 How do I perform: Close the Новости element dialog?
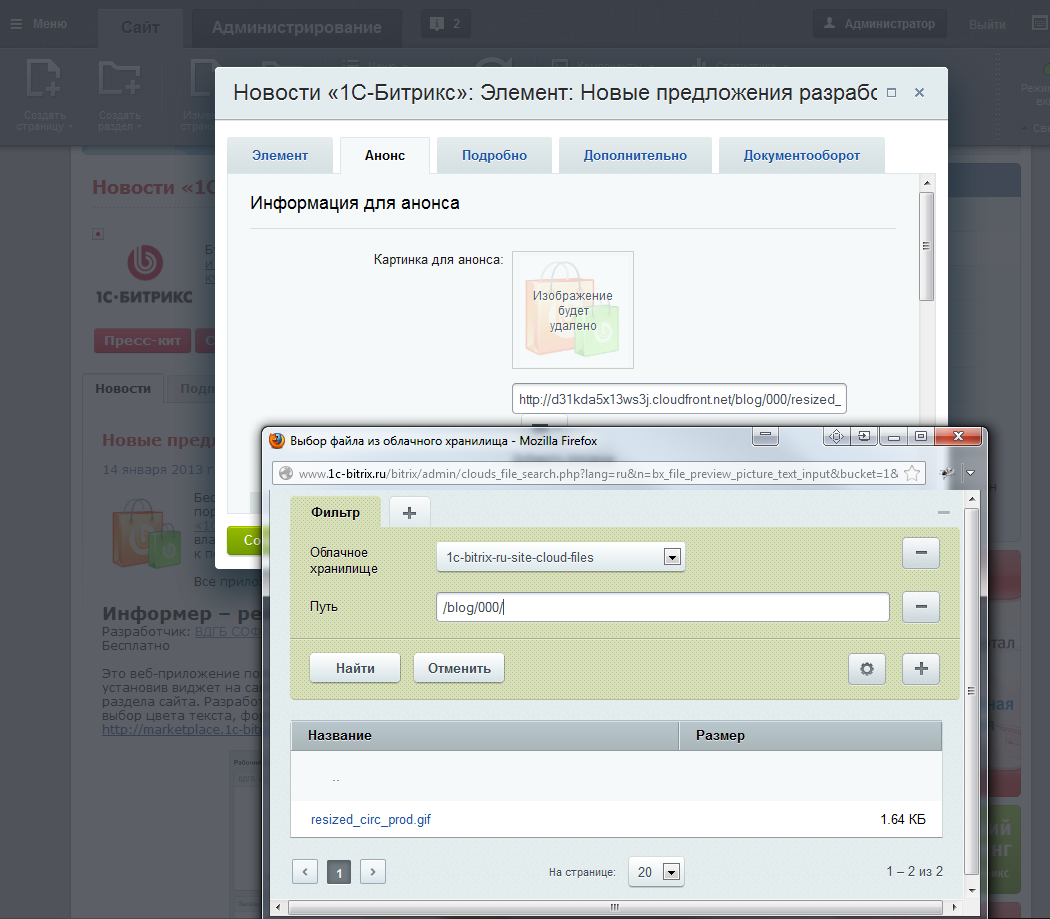pyautogui.click(x=919, y=92)
